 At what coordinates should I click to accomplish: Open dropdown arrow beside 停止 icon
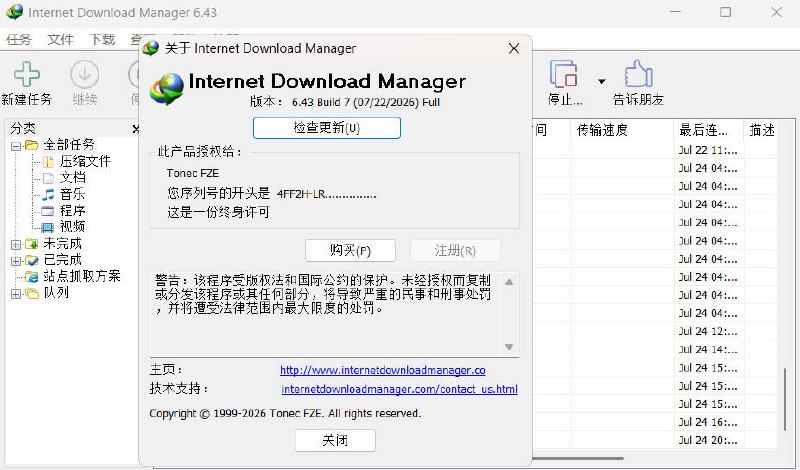tap(602, 81)
